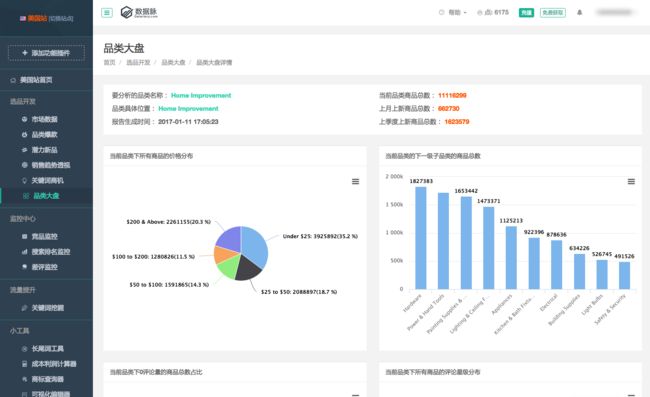
Task: Click the Under $25: 3925892 pie label
Action: (x=320, y=236)
